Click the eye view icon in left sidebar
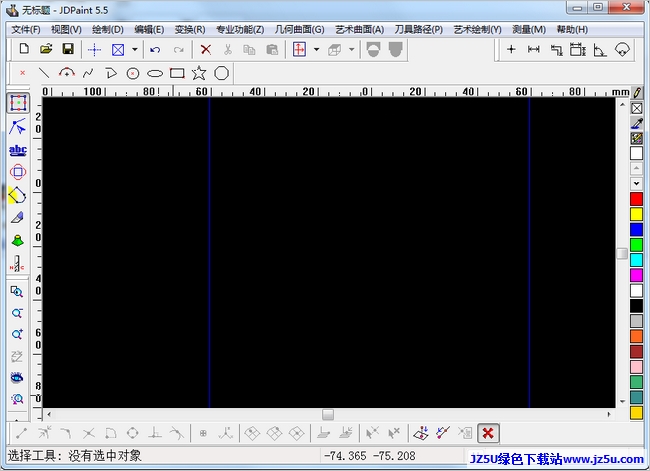Image resolution: width=650 pixels, height=471 pixels. click(x=17, y=377)
